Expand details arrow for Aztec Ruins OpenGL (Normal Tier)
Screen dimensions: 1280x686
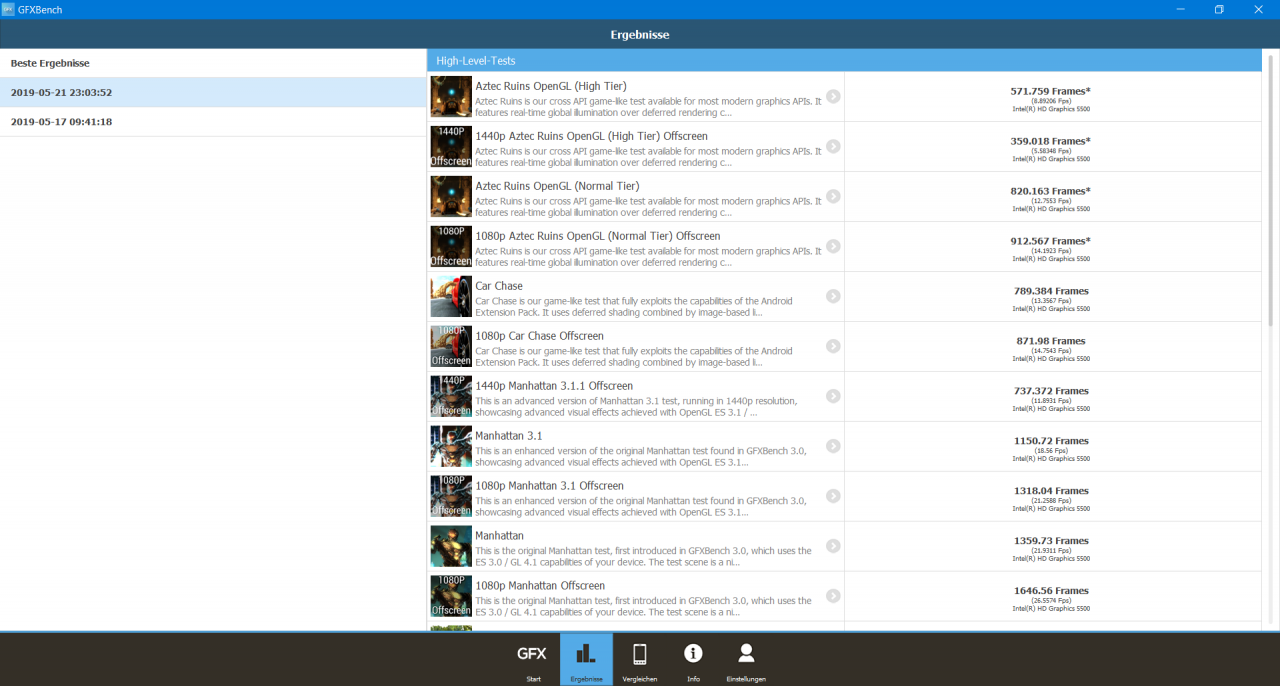tap(833, 196)
